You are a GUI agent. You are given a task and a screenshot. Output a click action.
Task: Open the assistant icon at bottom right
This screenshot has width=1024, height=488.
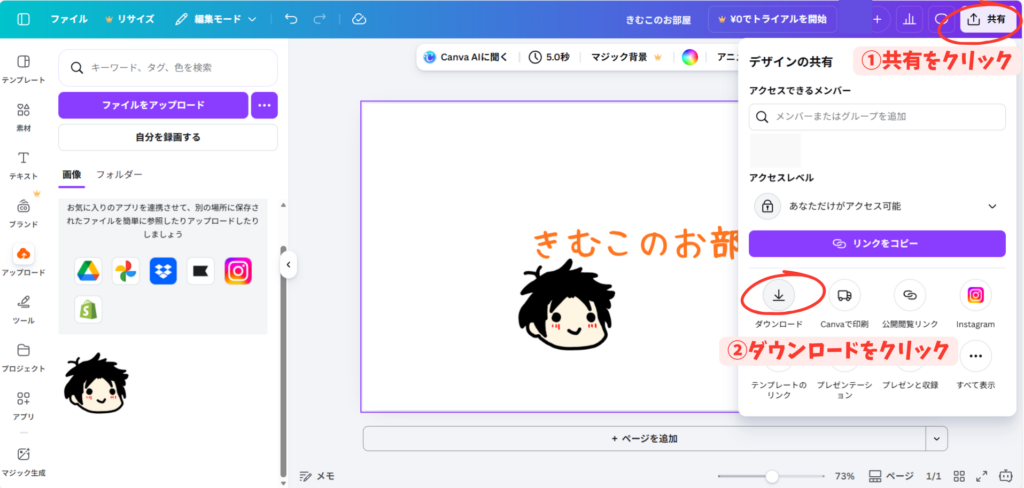pyautogui.click(x=1006, y=476)
